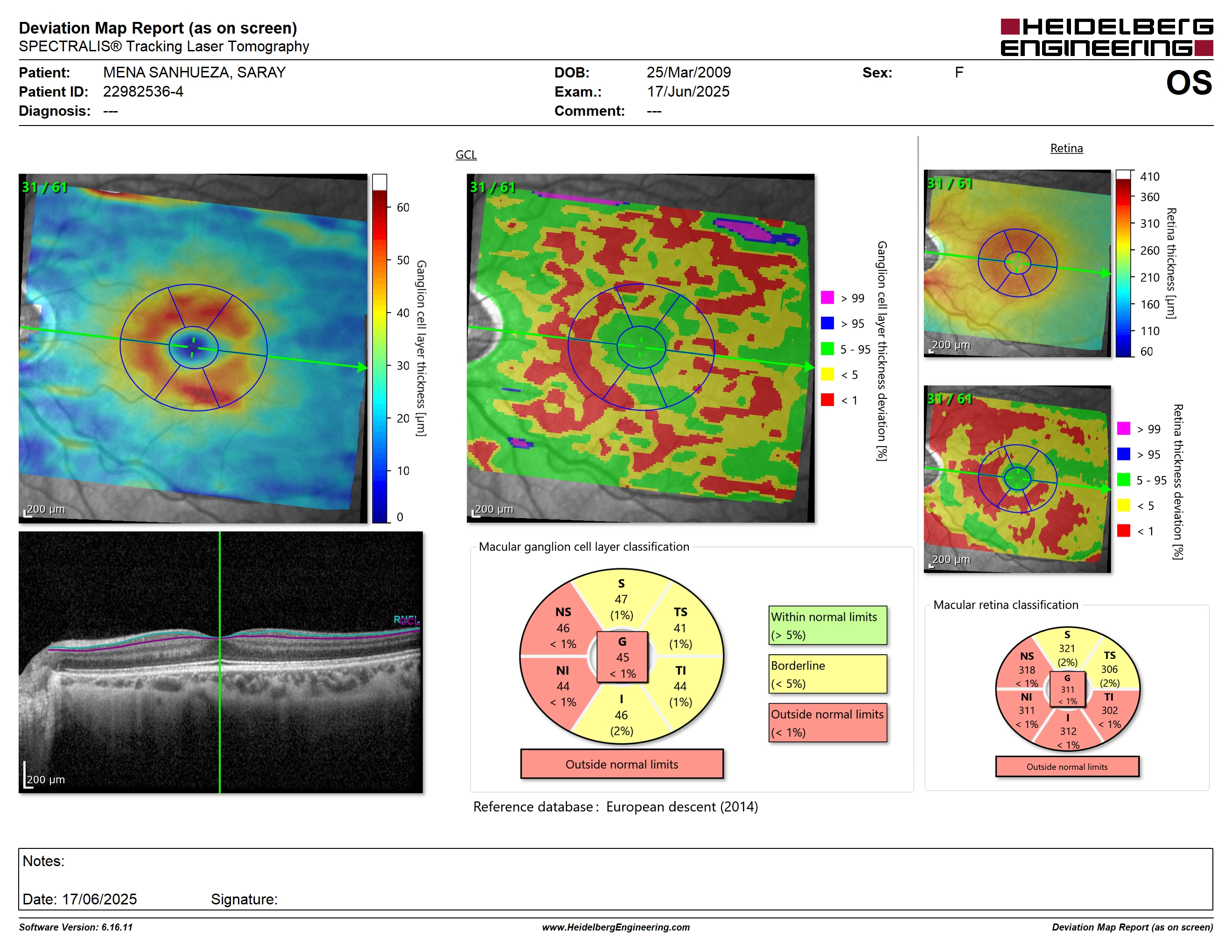This screenshot has height=952, width=1232.
Task: Click the retina sector TS value 306
Action: [1109, 670]
